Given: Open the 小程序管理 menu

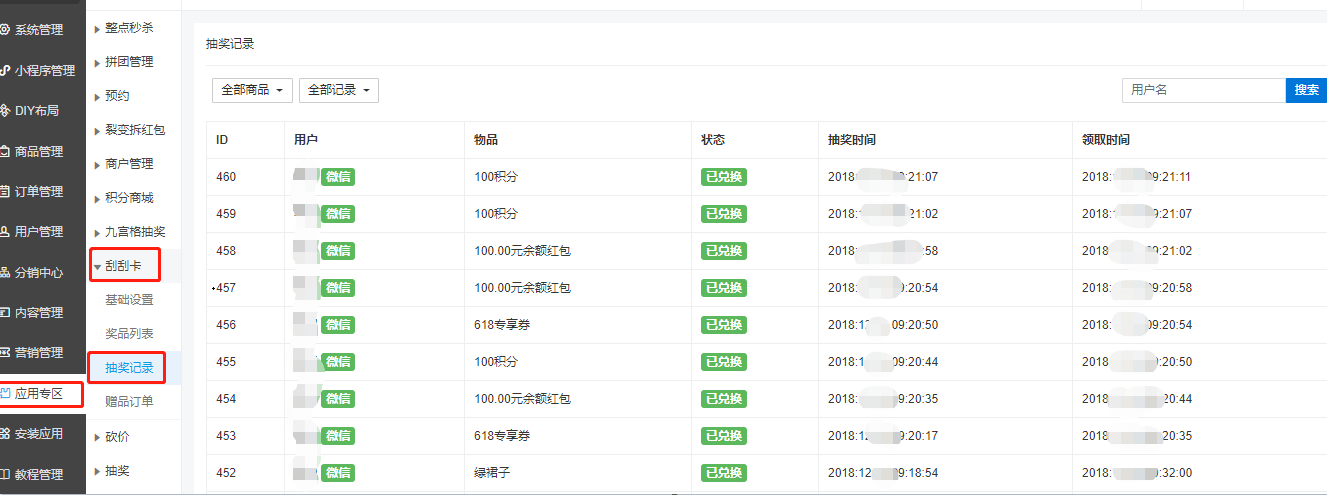Looking at the screenshot, I should tap(43, 71).
